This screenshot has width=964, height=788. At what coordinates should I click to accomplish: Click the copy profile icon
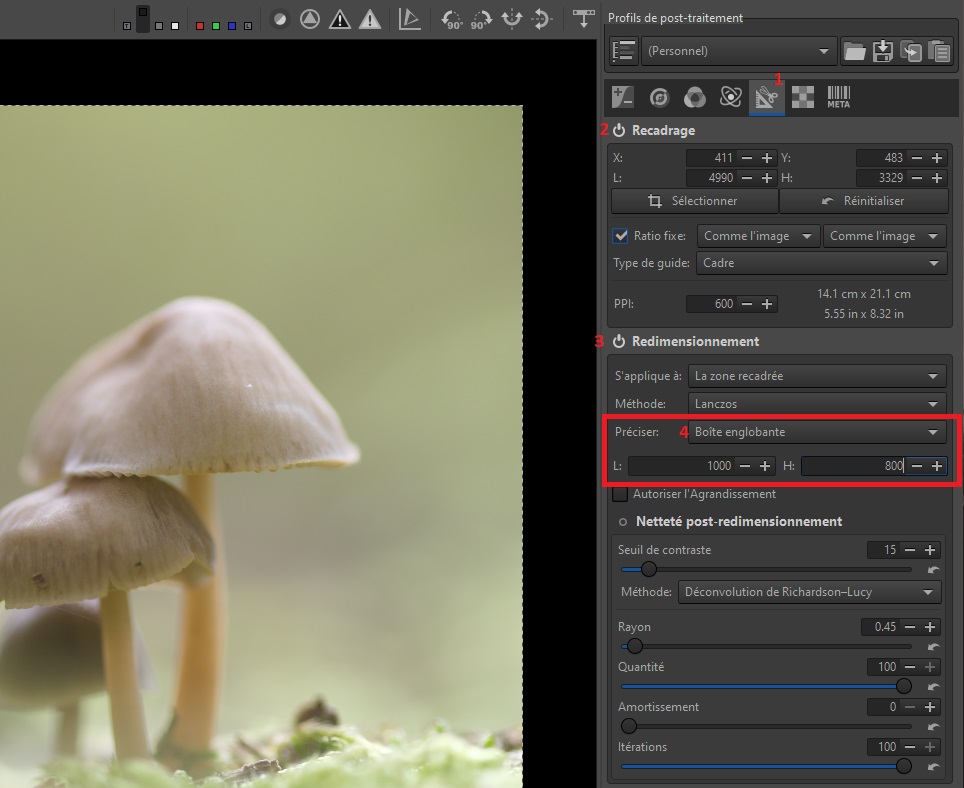910,50
